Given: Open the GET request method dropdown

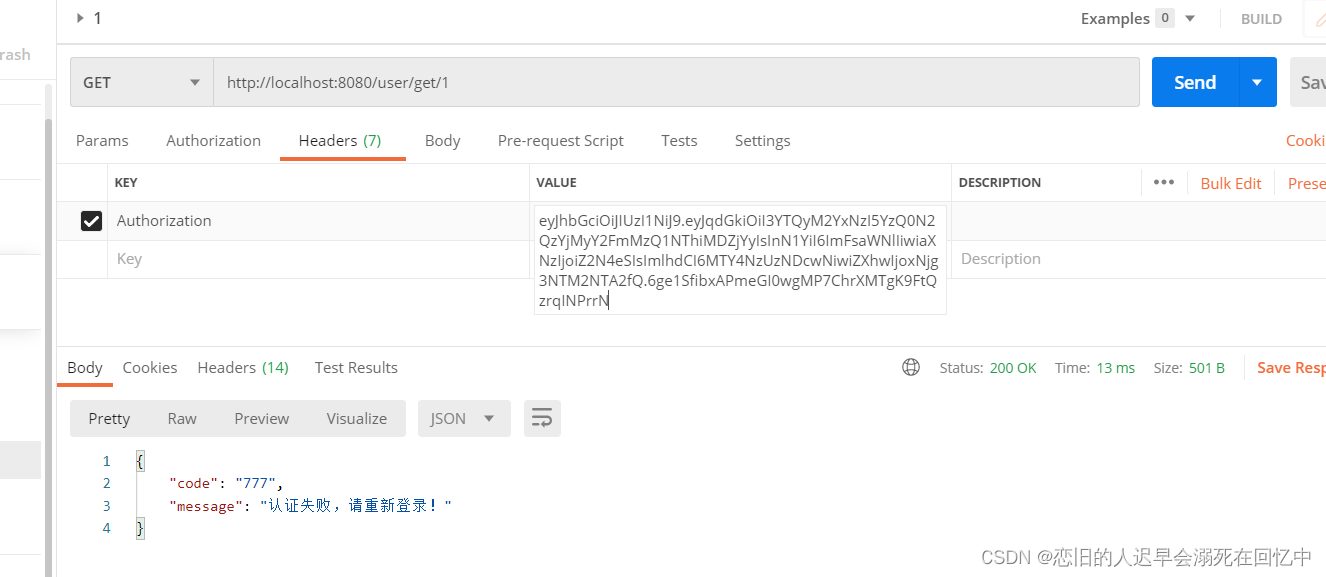Looking at the screenshot, I should 140,82.
